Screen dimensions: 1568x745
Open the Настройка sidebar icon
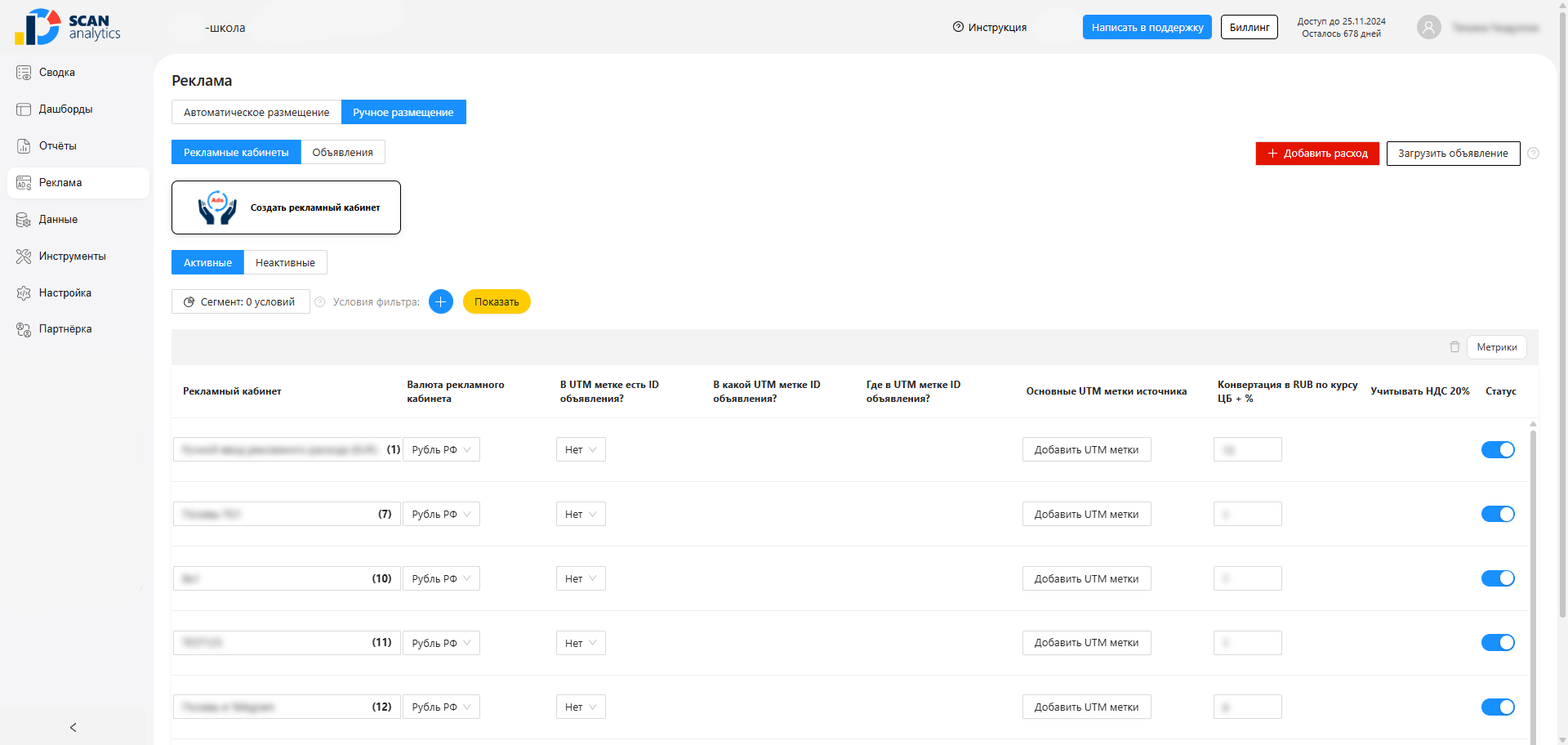point(24,293)
